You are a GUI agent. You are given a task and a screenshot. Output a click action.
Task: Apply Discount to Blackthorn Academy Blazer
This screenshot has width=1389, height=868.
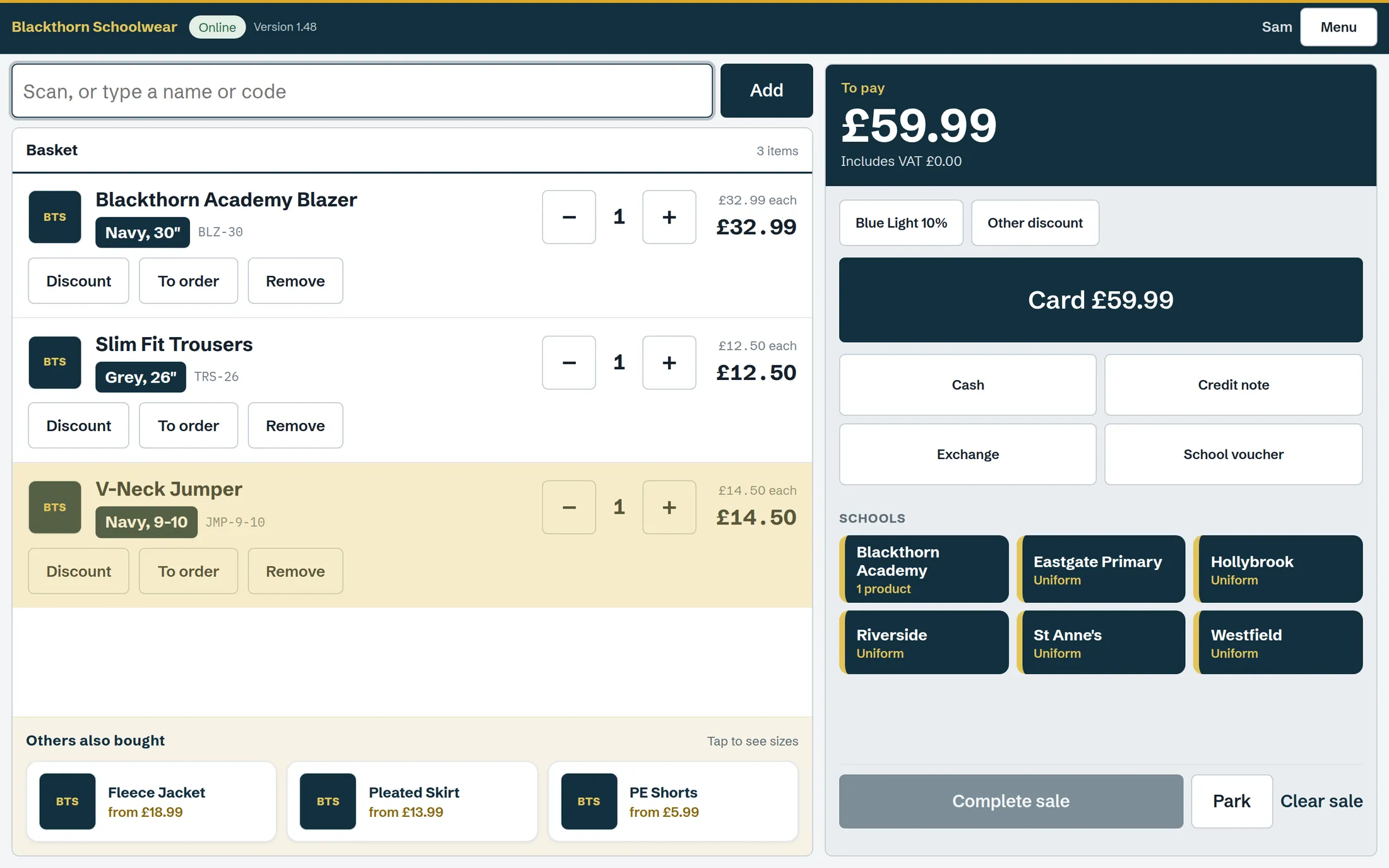coord(78,281)
